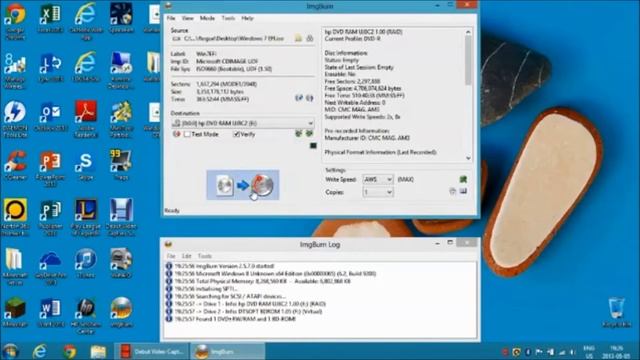The width and height of the screenshot is (640, 360).
Task: Click the Total Physical Memory log line
Action: coord(262,281)
